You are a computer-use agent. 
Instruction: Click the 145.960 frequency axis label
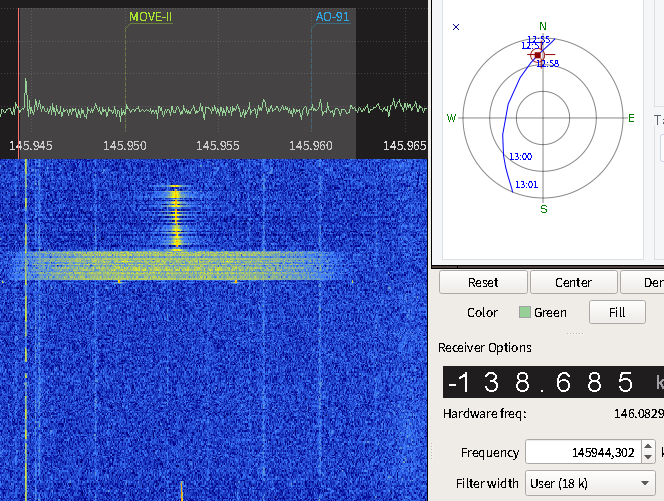tap(310, 146)
